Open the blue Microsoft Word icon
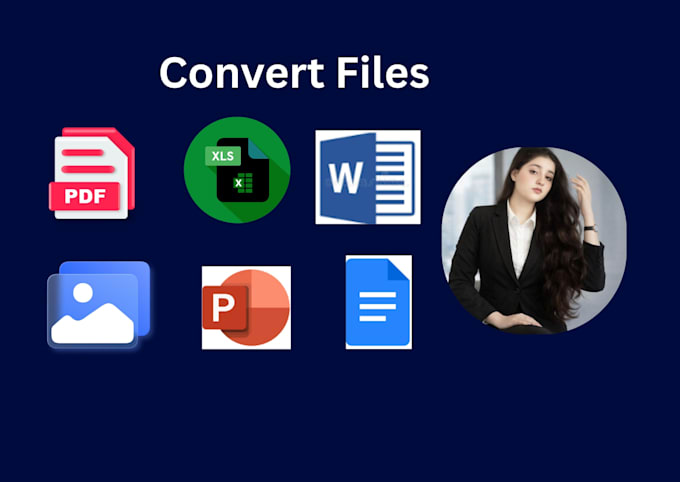 [368, 177]
